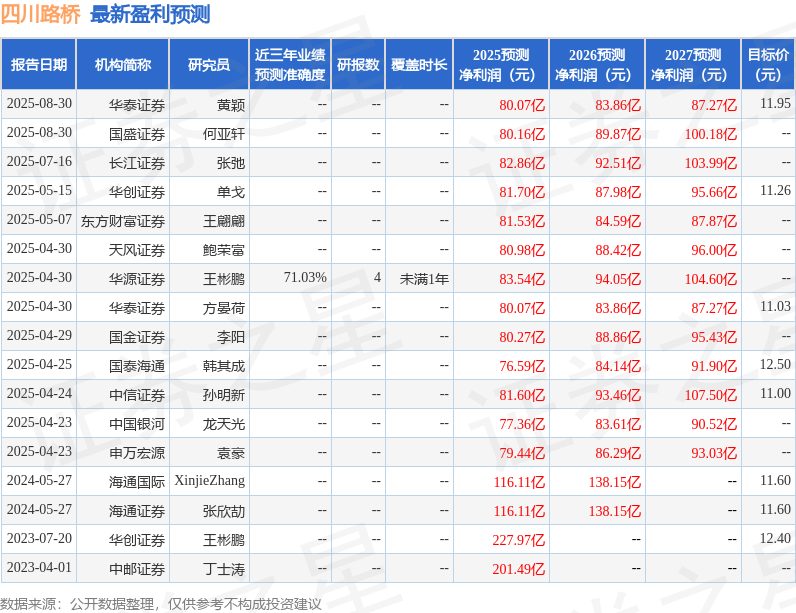Select the 目标价 column header
The width and height of the screenshot is (796, 613).
(x=769, y=64)
